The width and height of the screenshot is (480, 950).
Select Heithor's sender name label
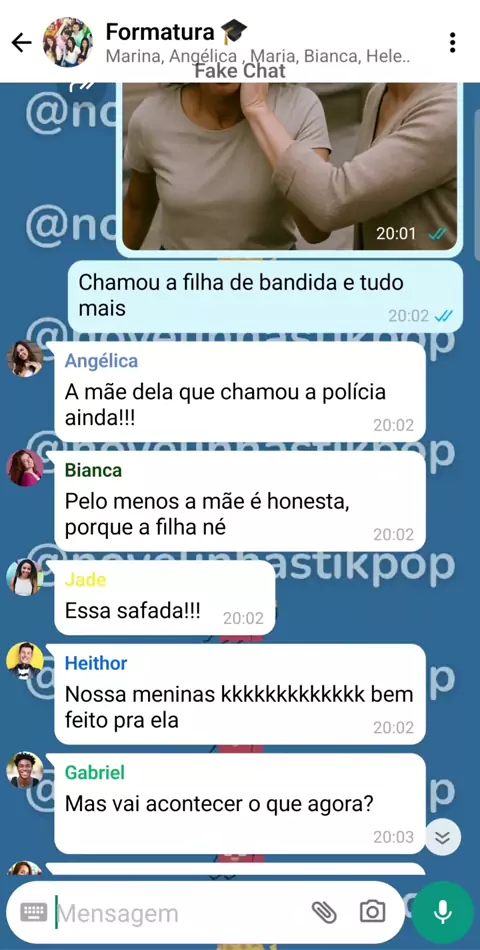point(96,663)
